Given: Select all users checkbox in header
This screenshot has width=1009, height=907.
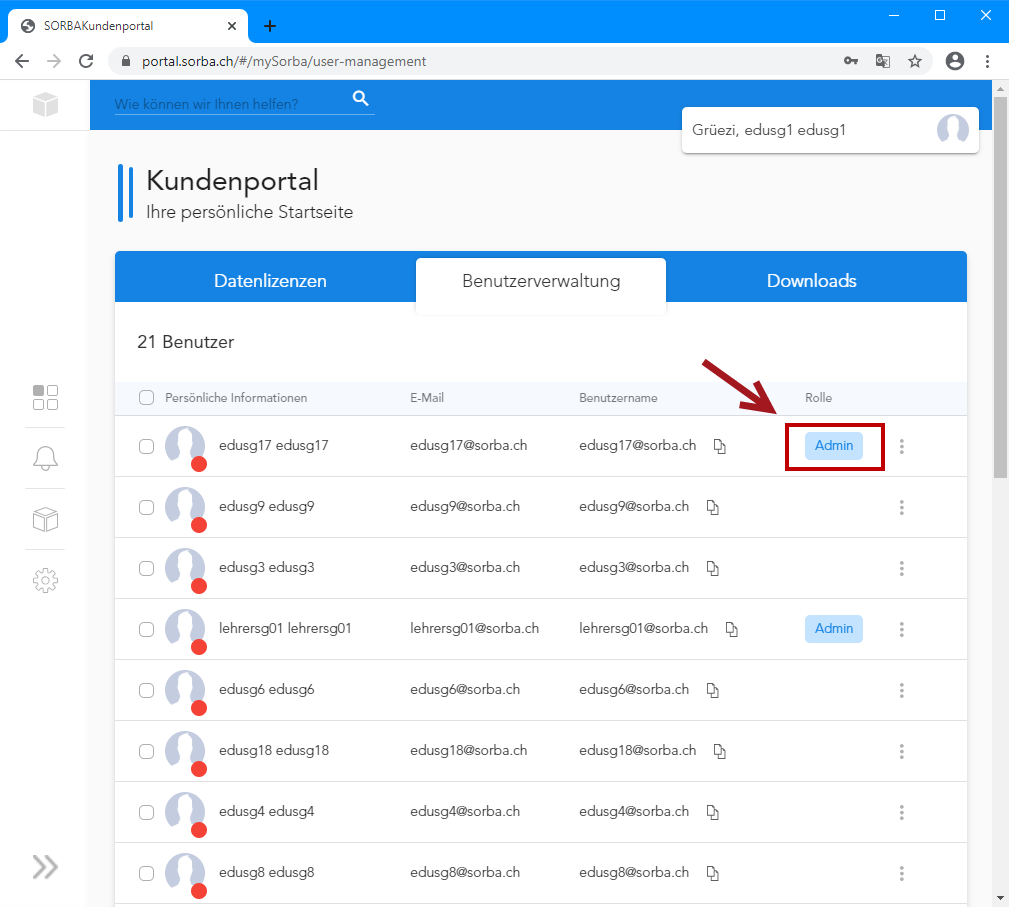Looking at the screenshot, I should click(147, 398).
